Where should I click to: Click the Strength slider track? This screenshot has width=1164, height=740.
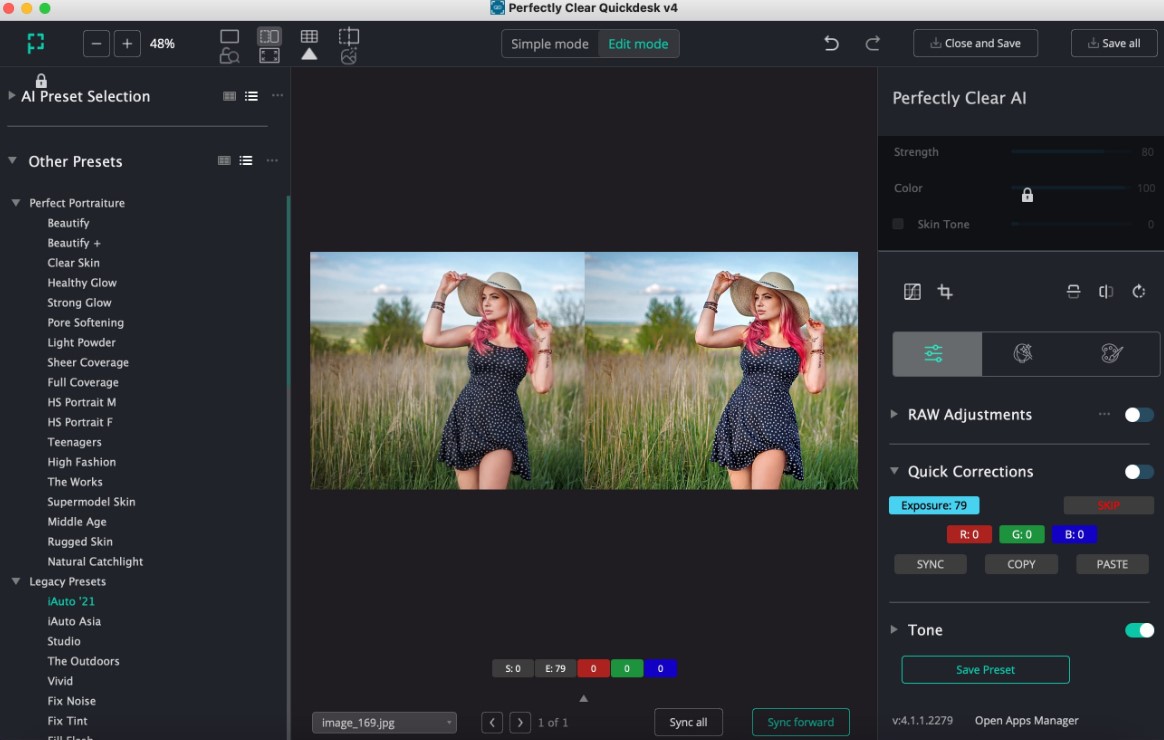1070,151
